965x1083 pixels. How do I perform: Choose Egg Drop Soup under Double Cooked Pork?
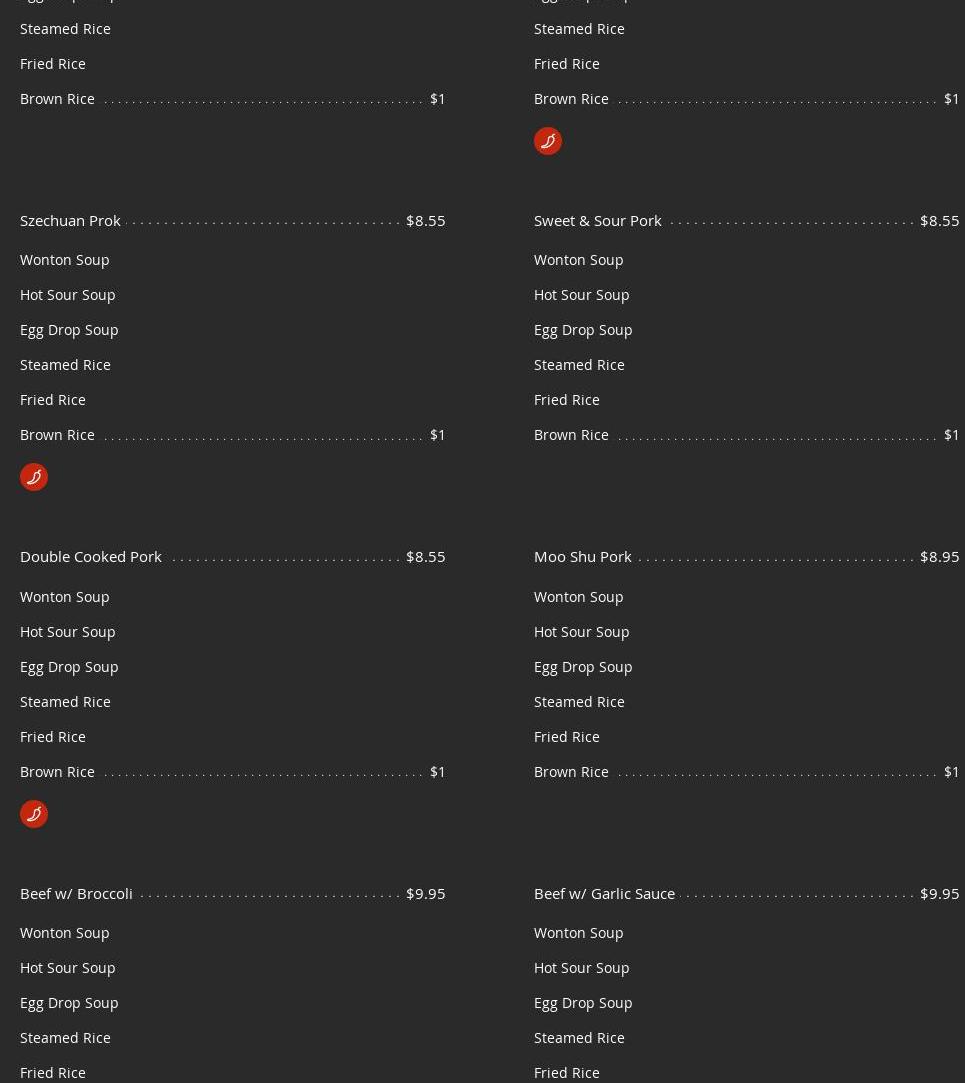[69, 667]
